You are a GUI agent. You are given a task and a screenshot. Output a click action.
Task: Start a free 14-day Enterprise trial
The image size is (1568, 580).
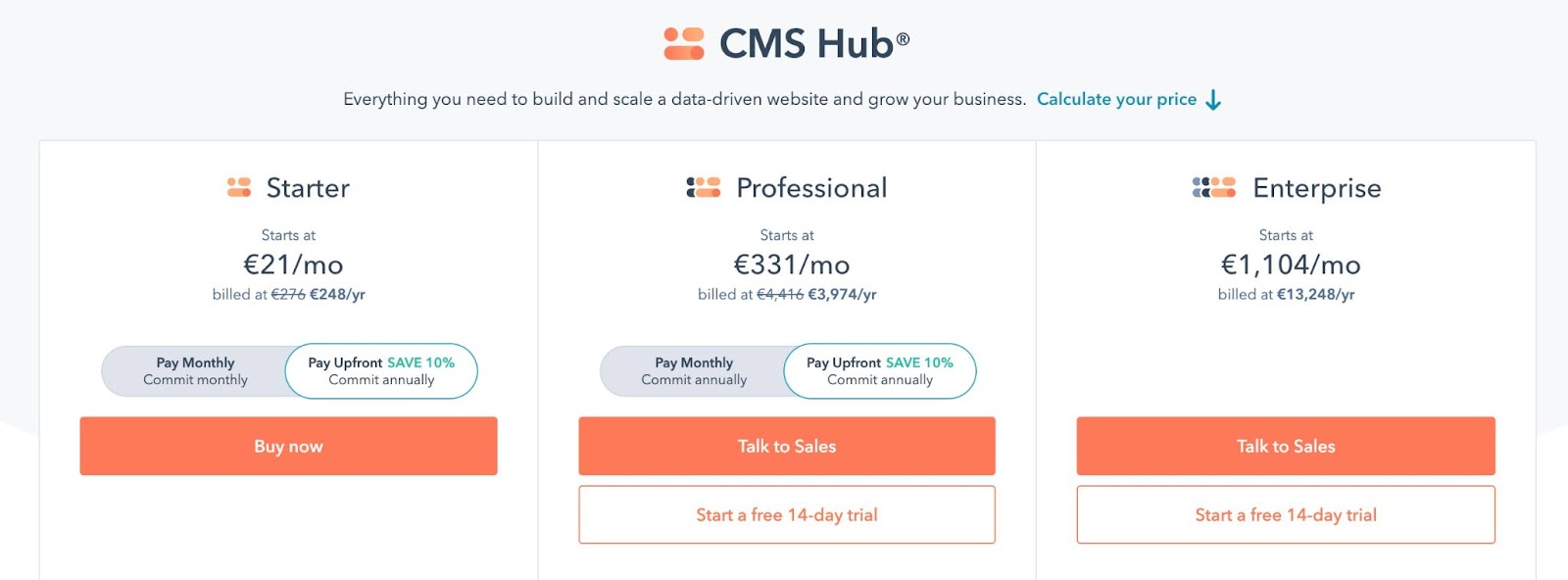[x=1284, y=514]
